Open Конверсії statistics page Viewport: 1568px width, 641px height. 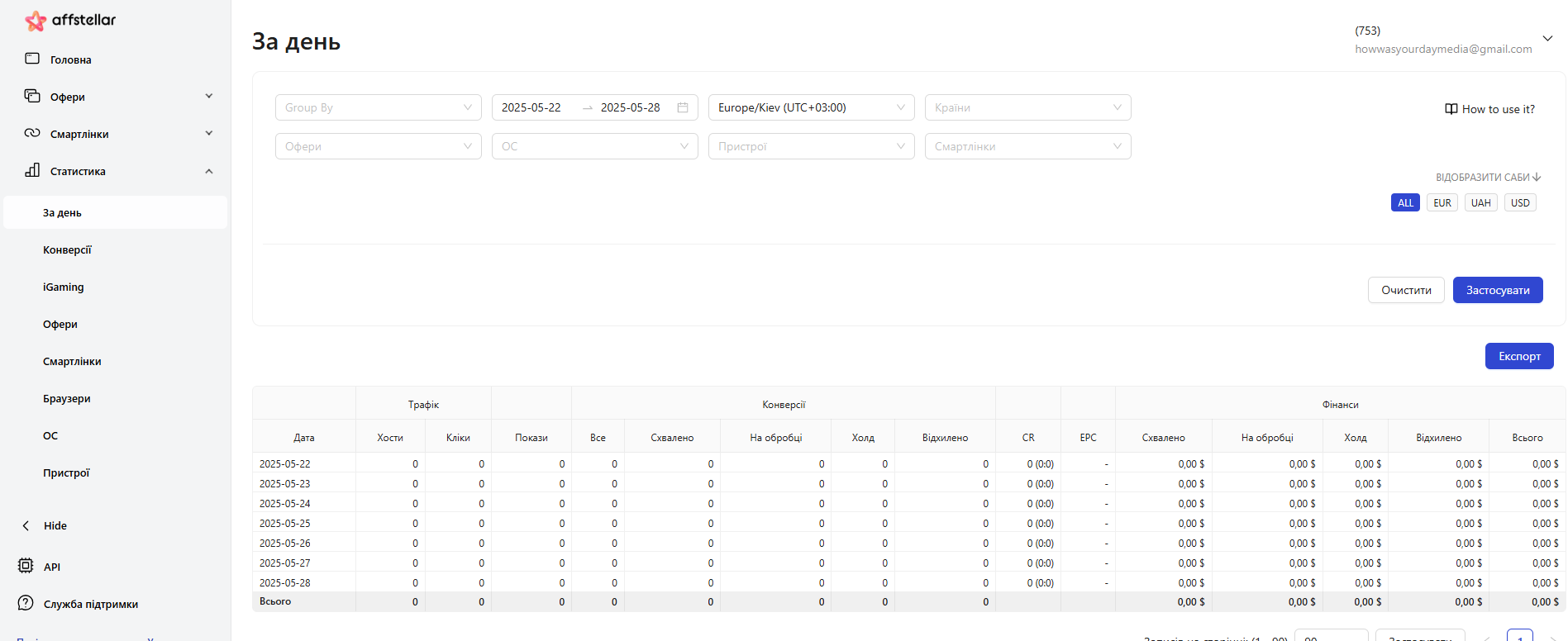(67, 249)
